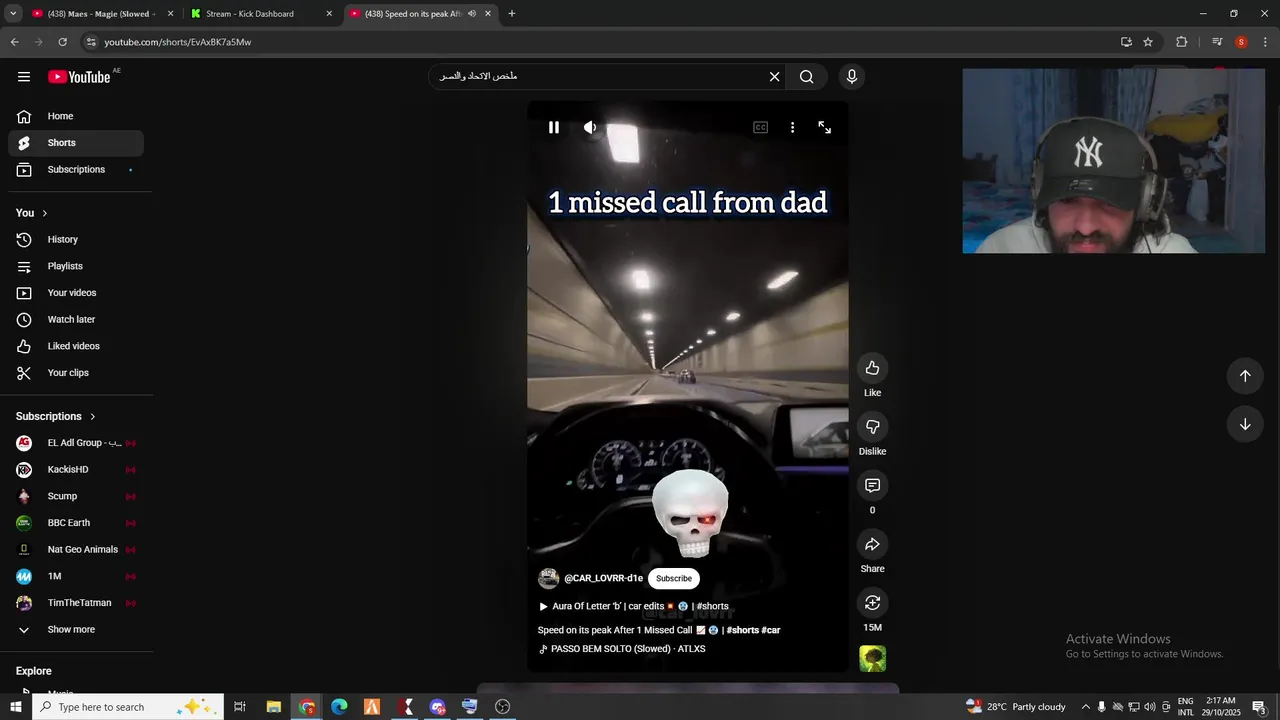Open Your videos

tap(76, 293)
